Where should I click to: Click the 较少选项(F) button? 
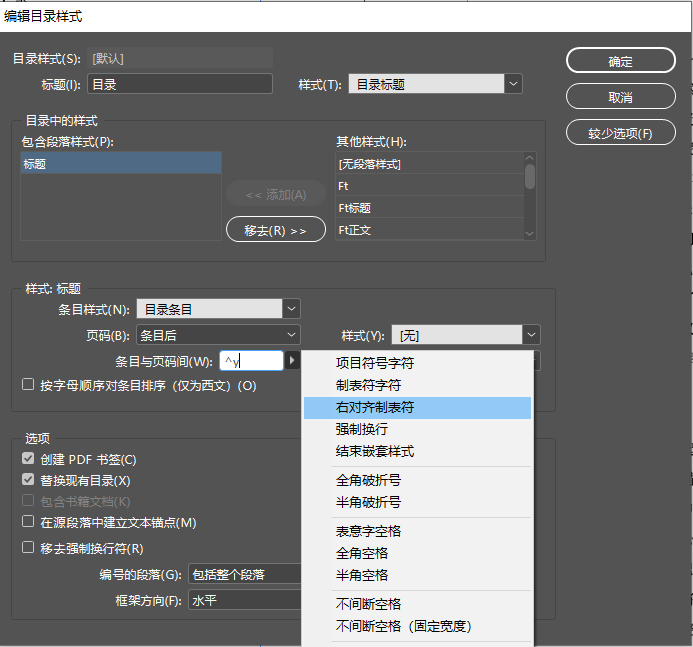(621, 133)
